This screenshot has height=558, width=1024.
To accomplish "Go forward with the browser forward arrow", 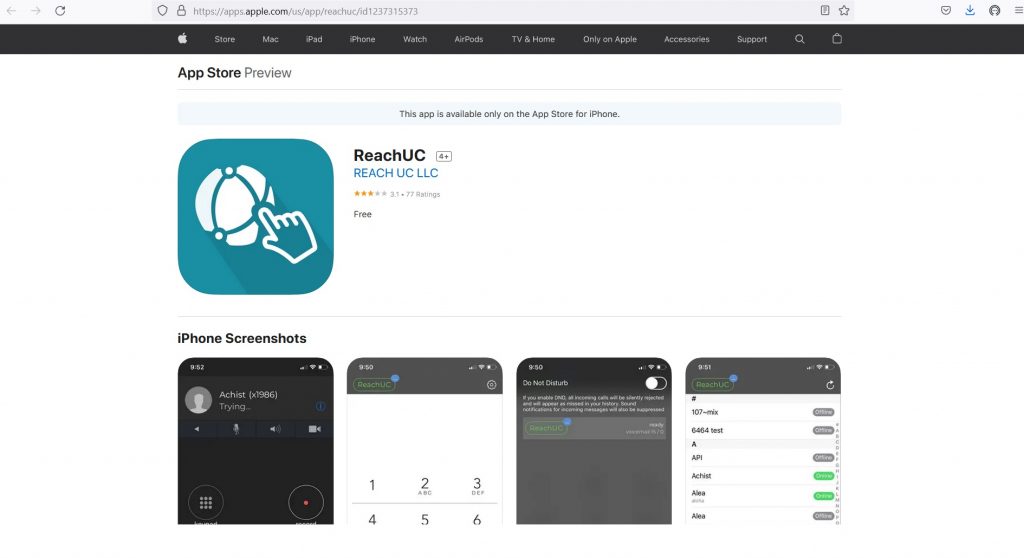I will click(x=36, y=10).
